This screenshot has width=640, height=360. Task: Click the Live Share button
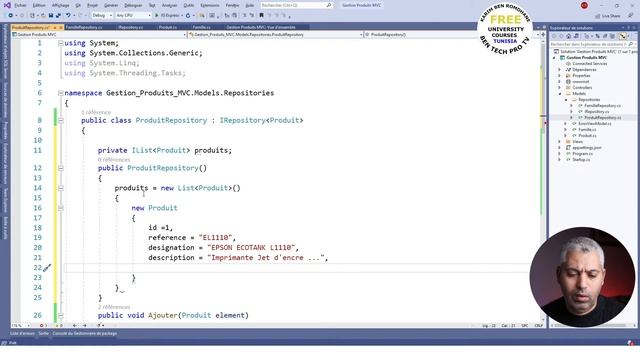(608, 16)
